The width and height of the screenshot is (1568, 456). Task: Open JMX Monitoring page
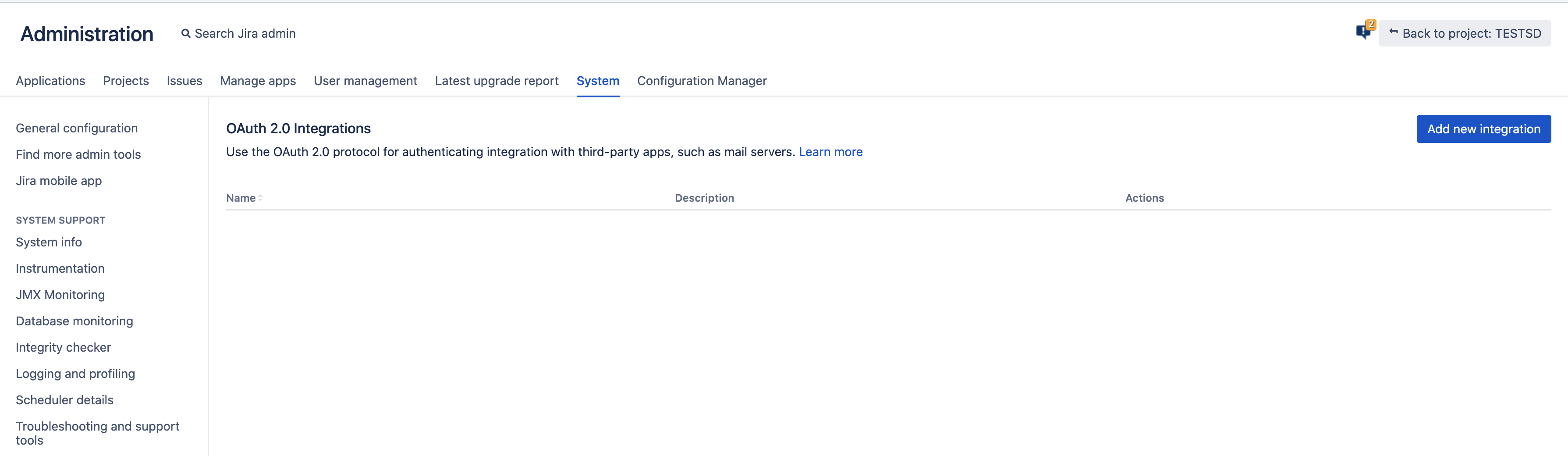[x=60, y=295]
